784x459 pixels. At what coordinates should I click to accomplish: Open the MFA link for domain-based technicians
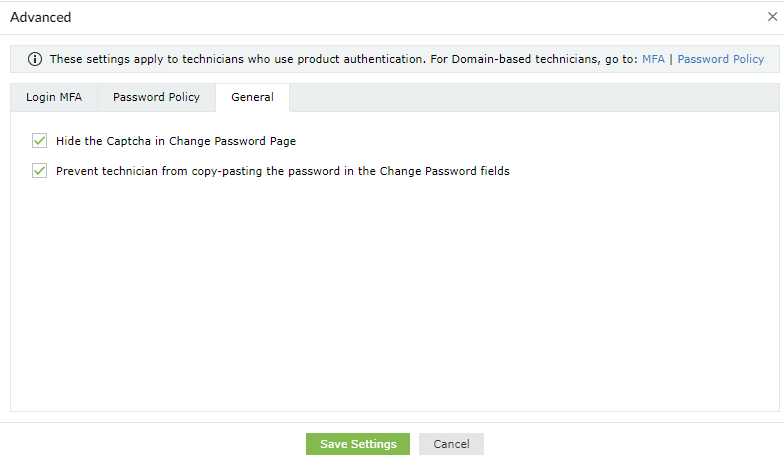pos(653,59)
